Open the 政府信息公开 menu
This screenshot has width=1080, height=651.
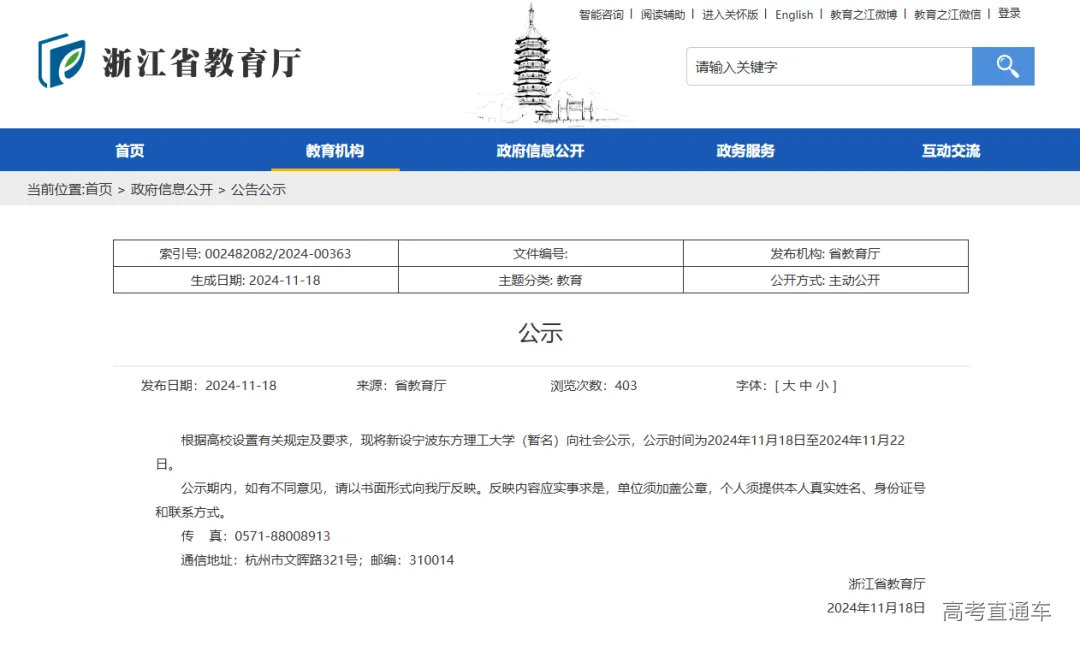(540, 150)
